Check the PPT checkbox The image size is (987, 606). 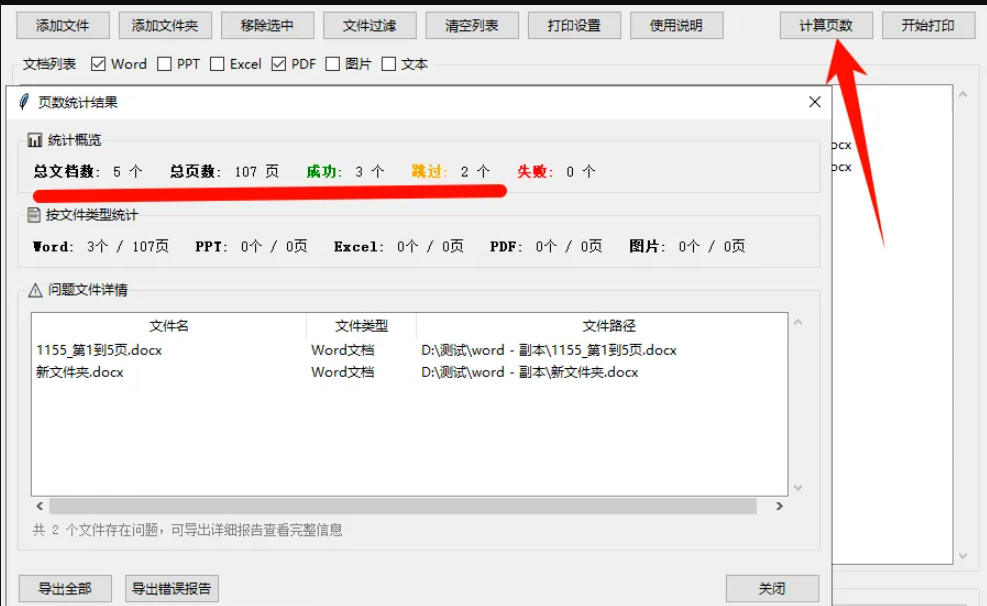pos(164,64)
